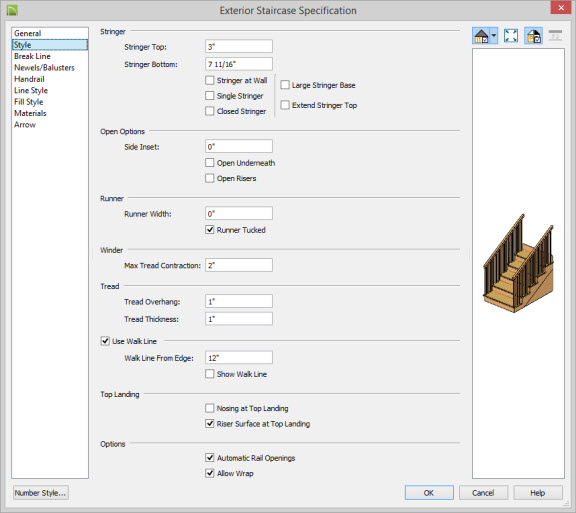Select the Handrail panel in the list
The height and width of the screenshot is (513, 576).
pos(29,79)
